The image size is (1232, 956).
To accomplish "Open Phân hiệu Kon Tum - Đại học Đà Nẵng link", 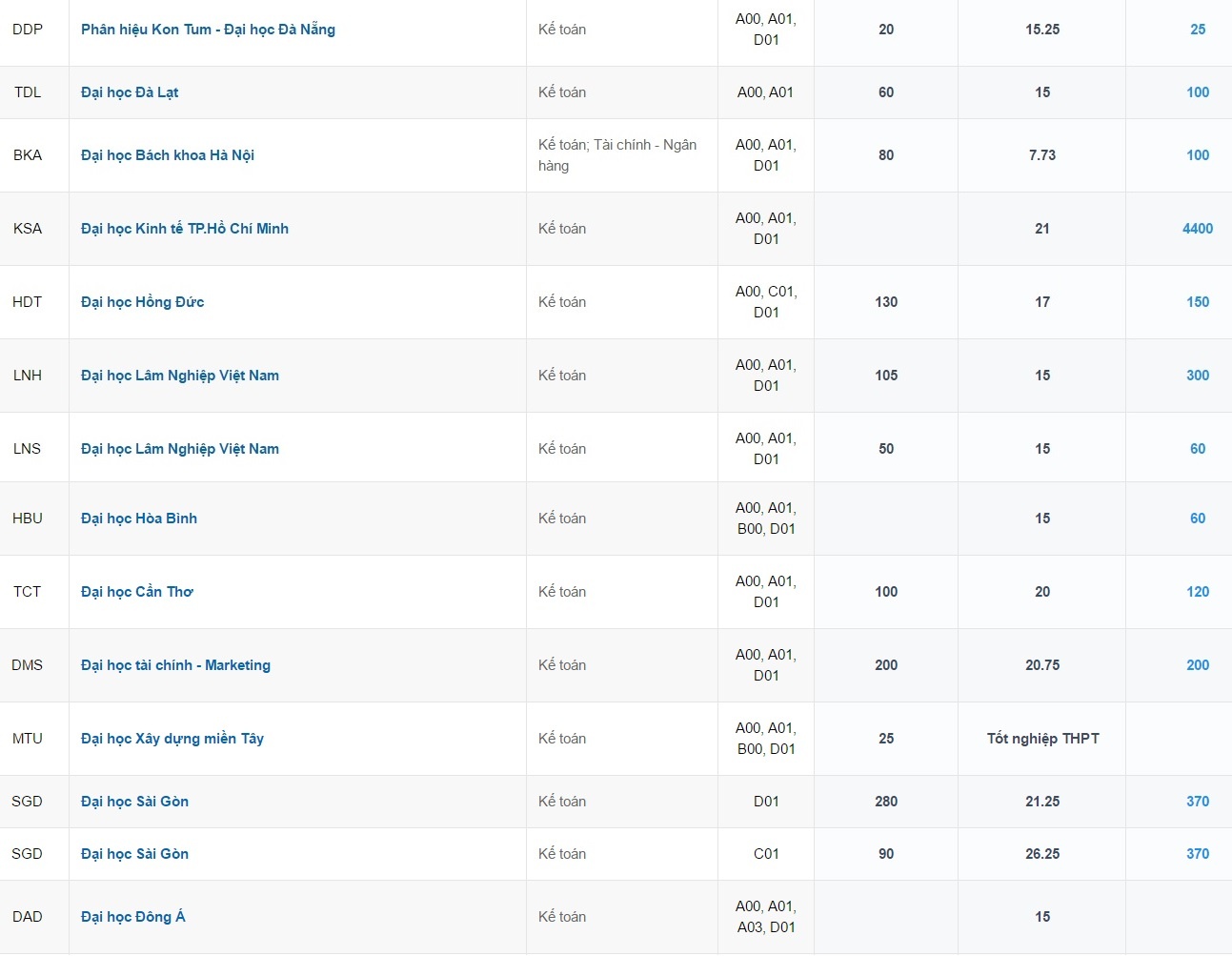I will coord(208,30).
